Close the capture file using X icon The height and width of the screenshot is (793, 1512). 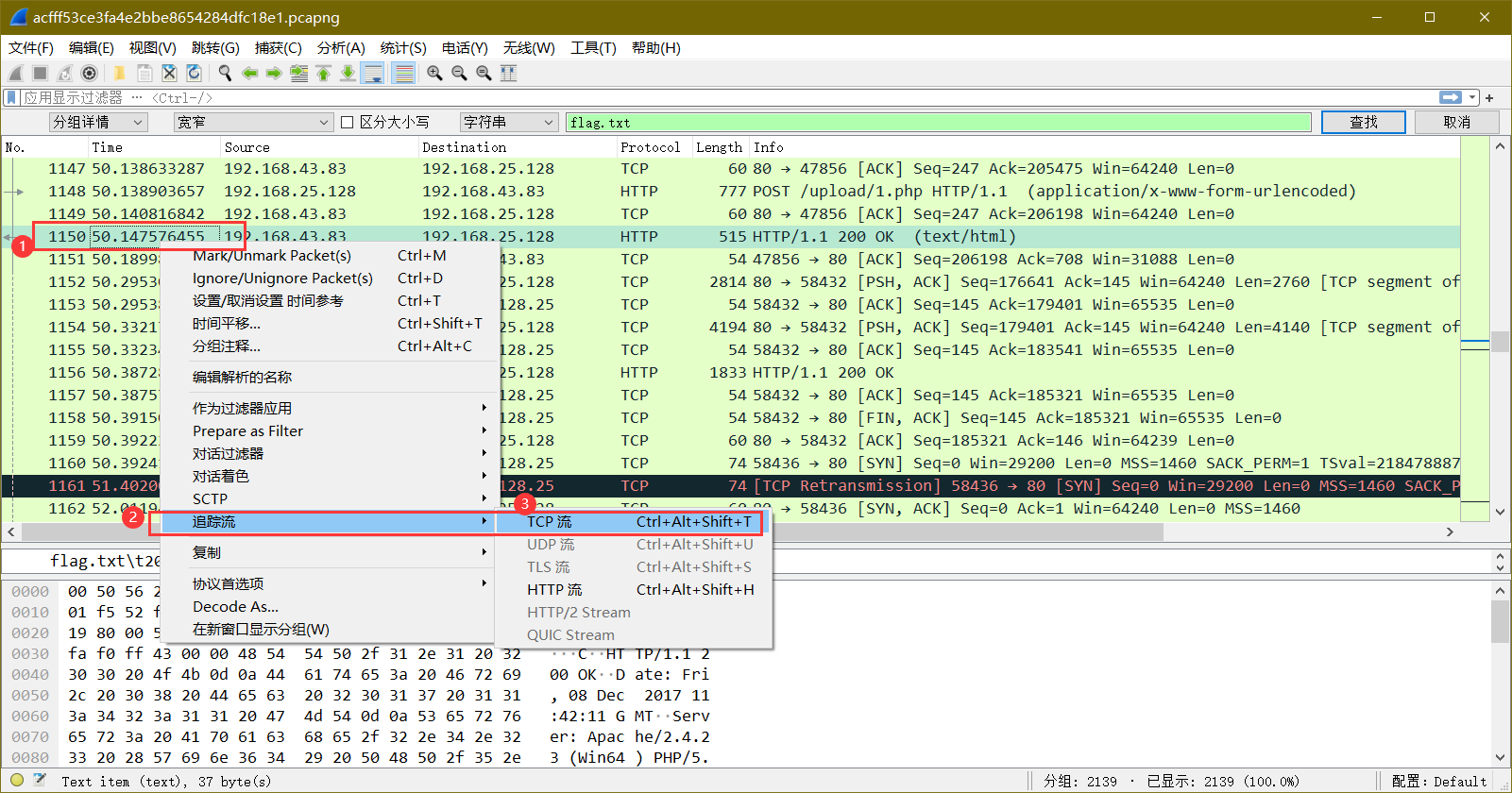tap(169, 73)
